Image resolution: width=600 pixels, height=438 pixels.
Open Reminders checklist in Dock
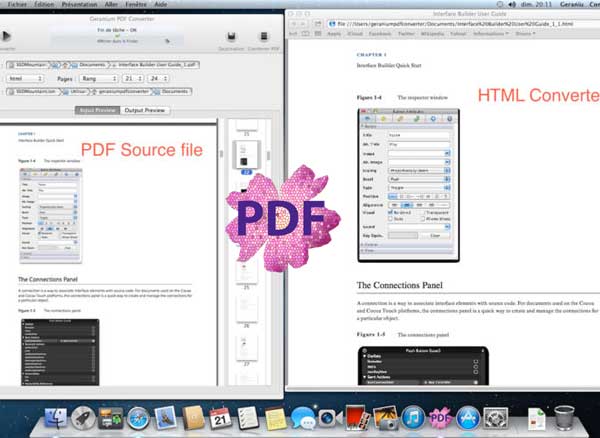pos(248,418)
